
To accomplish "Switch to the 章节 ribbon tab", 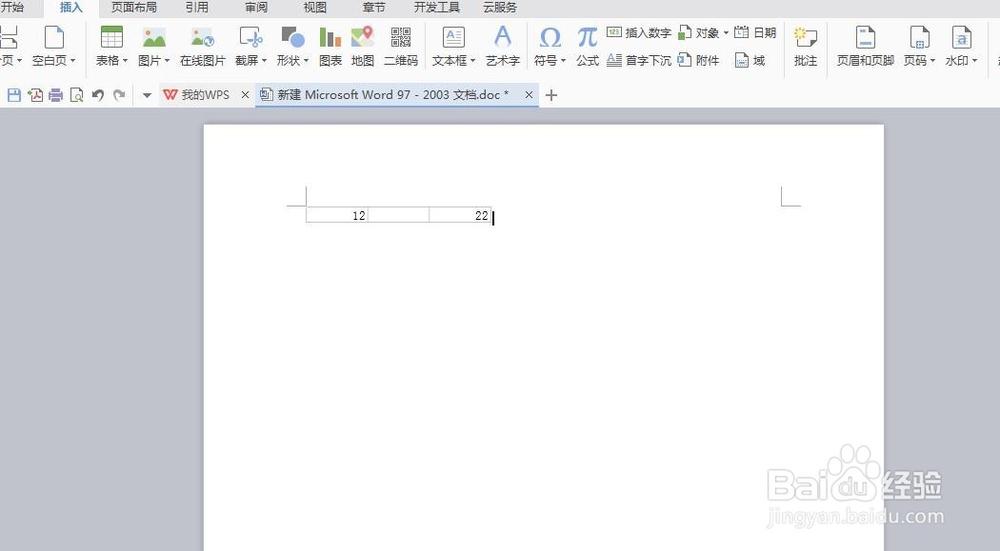I will click(374, 8).
